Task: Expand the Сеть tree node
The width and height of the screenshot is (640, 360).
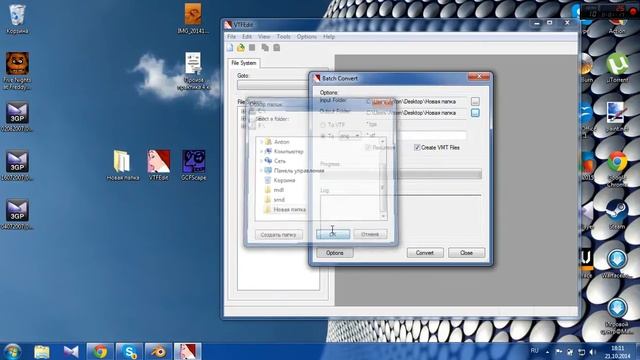Action: click(x=261, y=161)
